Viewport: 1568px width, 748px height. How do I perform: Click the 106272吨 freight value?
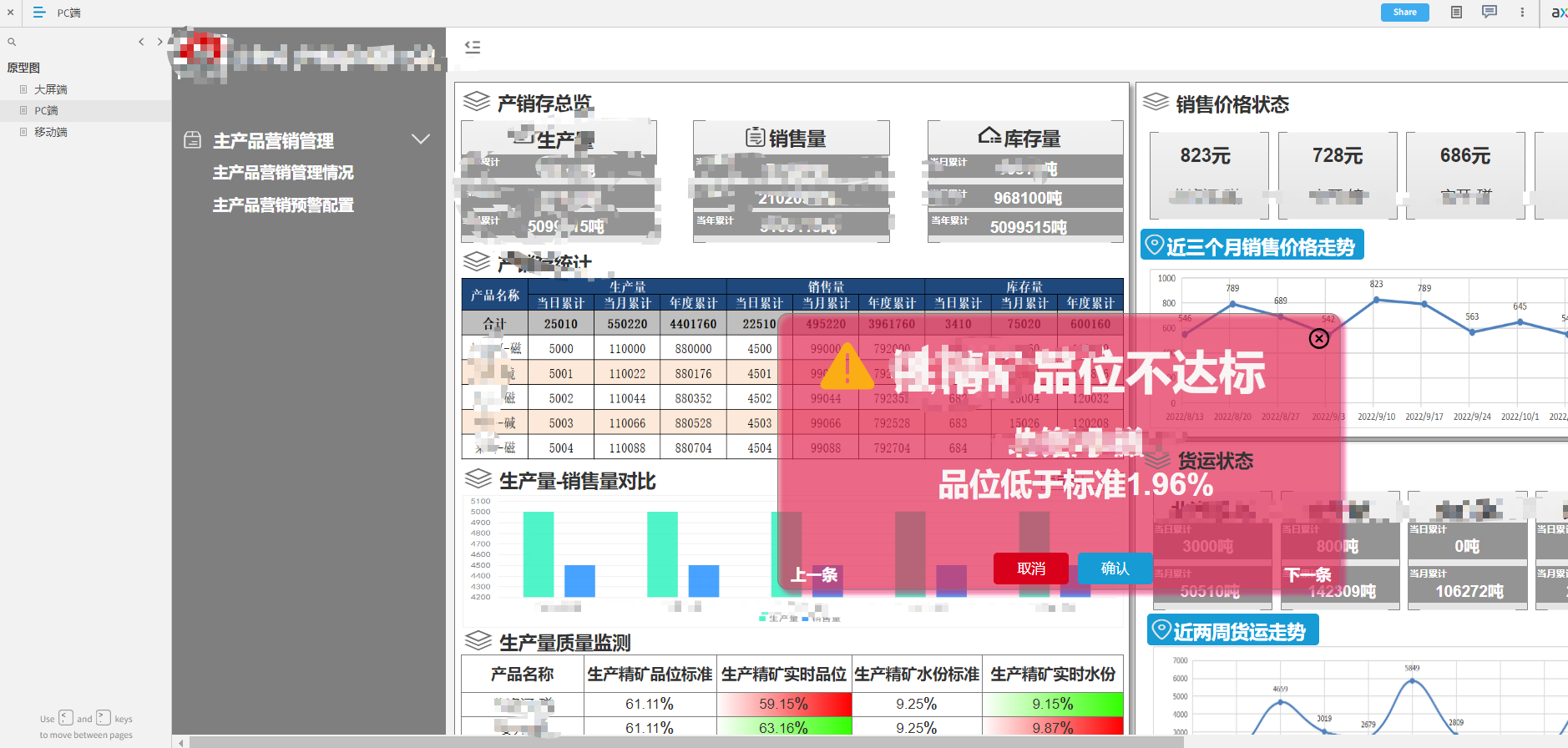coord(1469,591)
